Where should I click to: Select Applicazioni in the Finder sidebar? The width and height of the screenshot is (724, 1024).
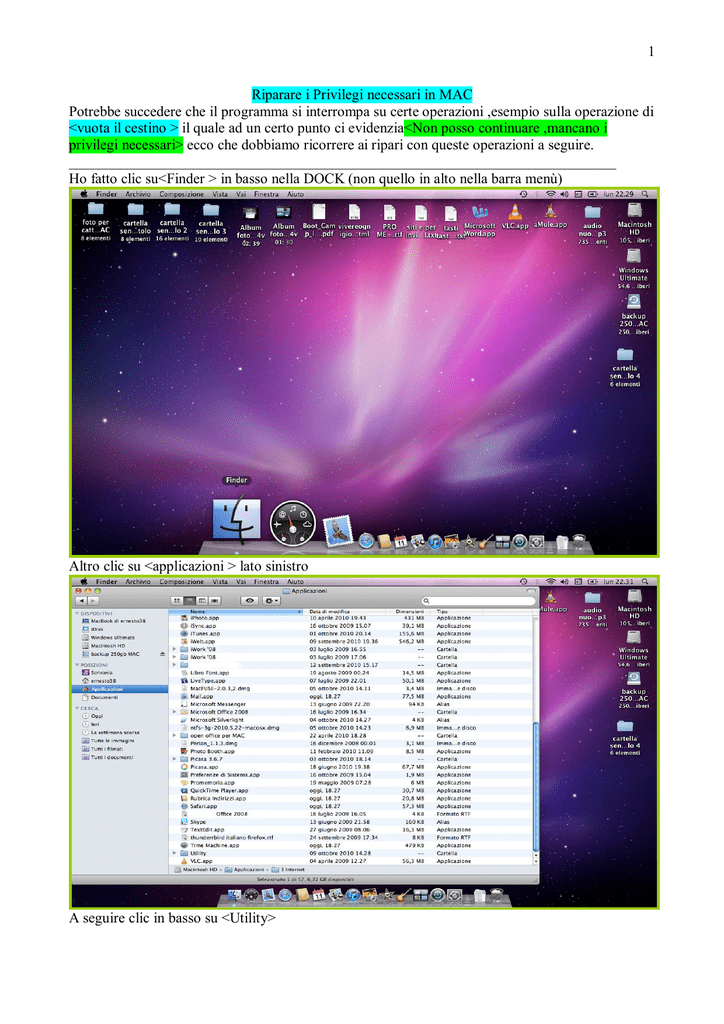120,689
